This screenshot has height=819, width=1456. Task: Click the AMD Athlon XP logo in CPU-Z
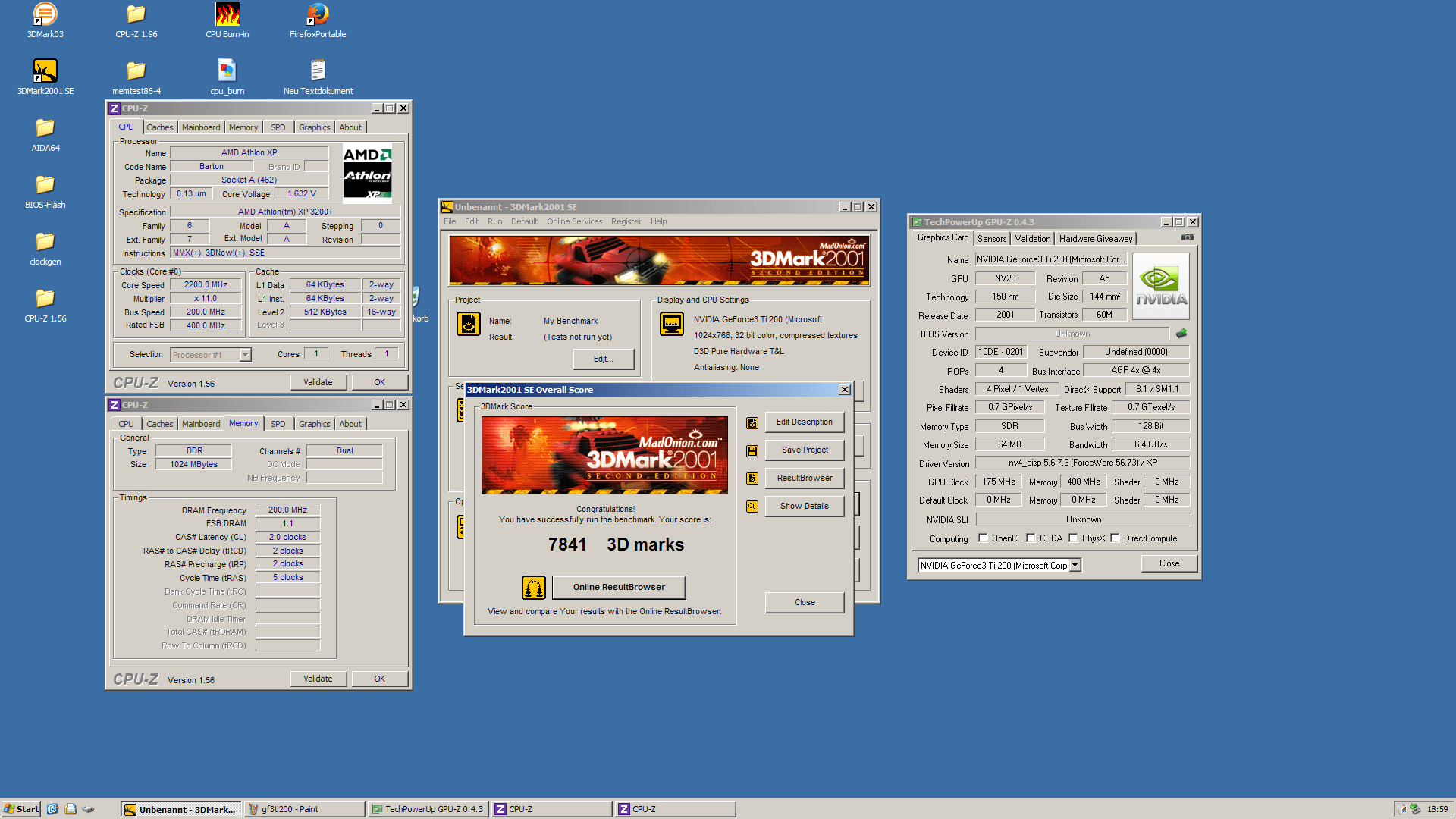pos(368,173)
